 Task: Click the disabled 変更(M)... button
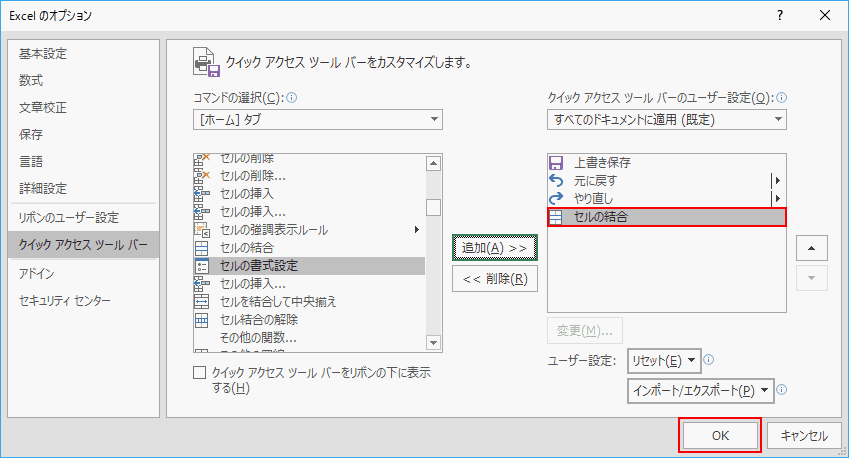(585, 331)
